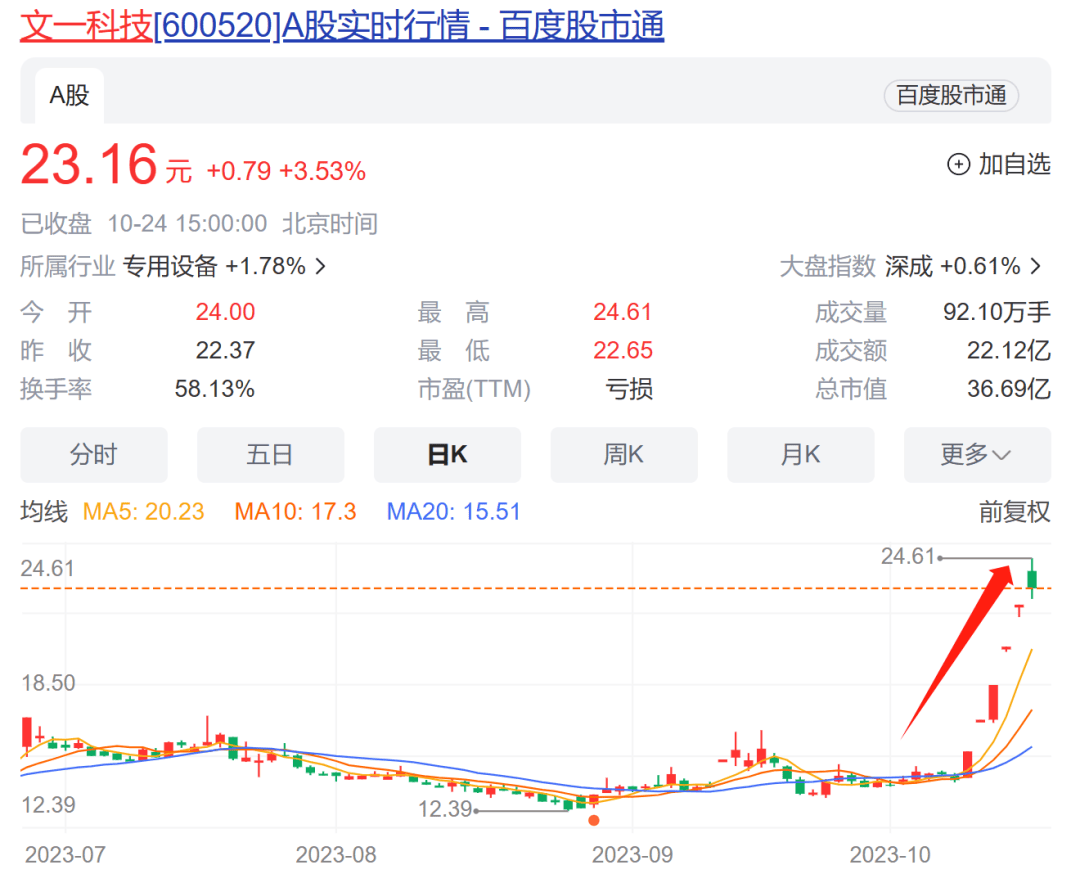Select the MA20: 15.51 indicator label
The height and width of the screenshot is (874, 1080).
pos(453,512)
